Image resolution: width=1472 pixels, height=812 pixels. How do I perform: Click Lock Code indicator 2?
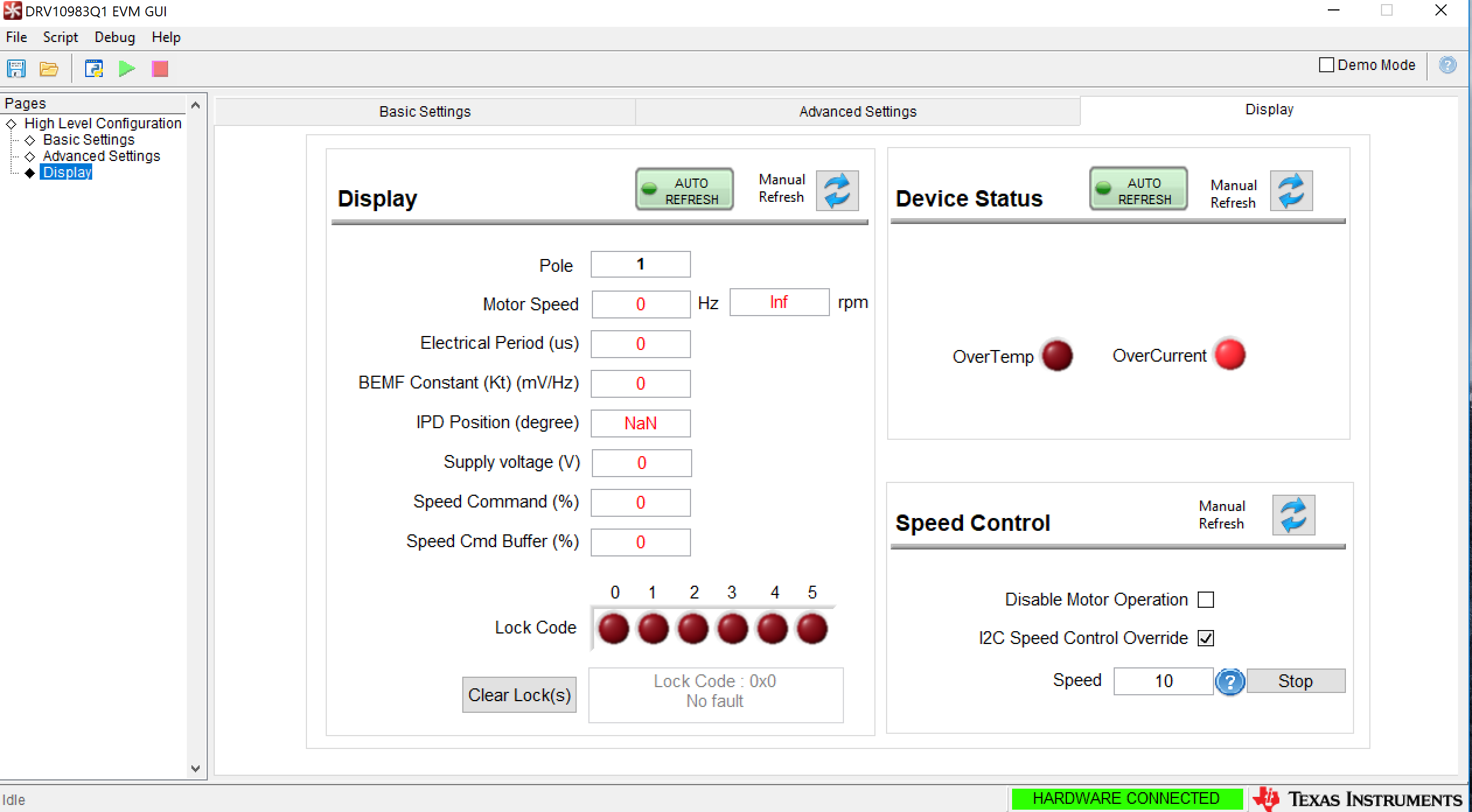[693, 628]
